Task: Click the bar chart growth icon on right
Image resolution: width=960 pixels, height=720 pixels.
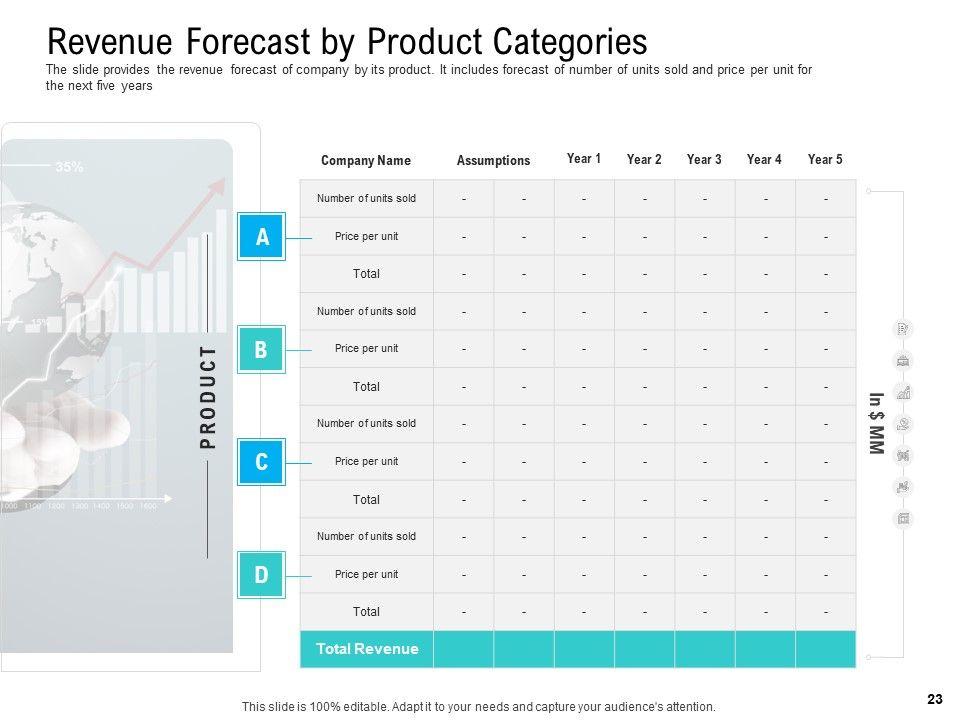Action: point(903,392)
